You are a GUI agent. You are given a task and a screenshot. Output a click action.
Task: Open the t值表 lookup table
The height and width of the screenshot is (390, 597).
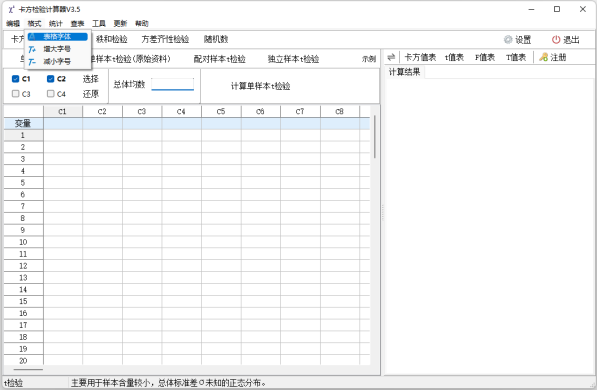[x=454, y=57]
